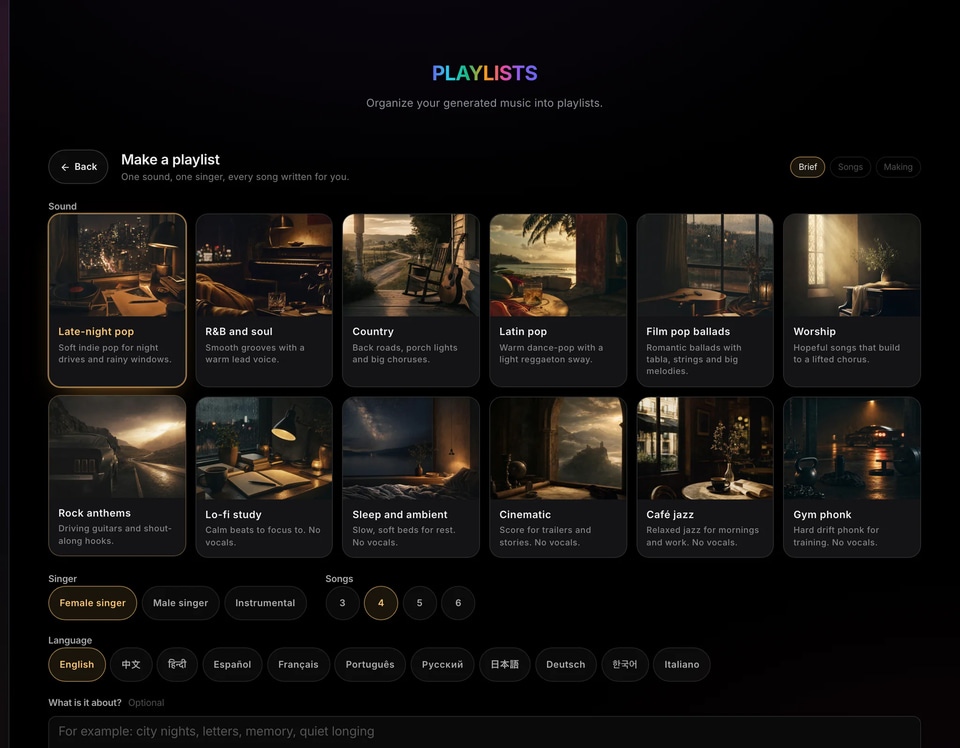Choose Português as the language
960x748 pixels.
point(370,665)
